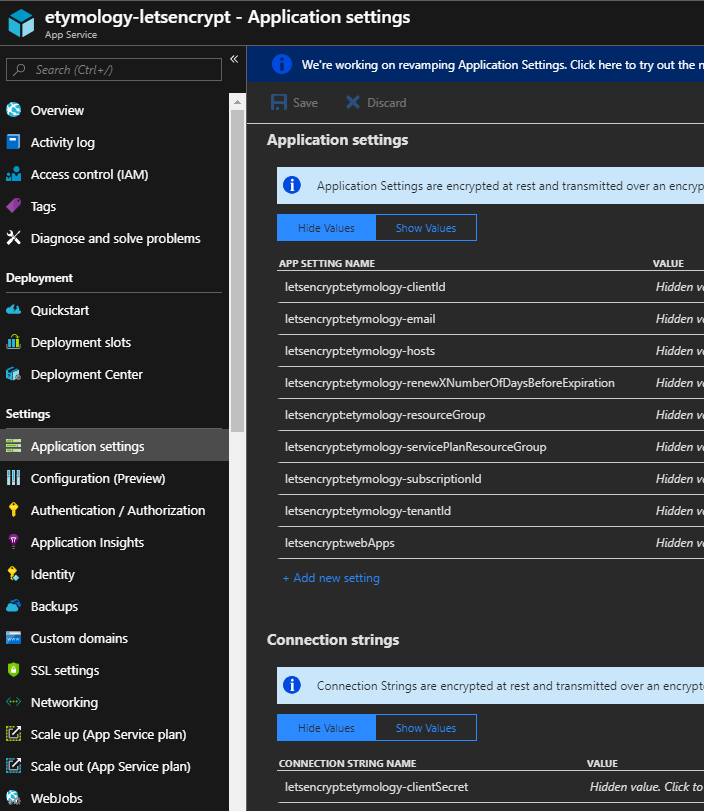Image resolution: width=704 pixels, height=811 pixels.
Task: Select Hide Values for Connection strings
Action: click(326, 728)
